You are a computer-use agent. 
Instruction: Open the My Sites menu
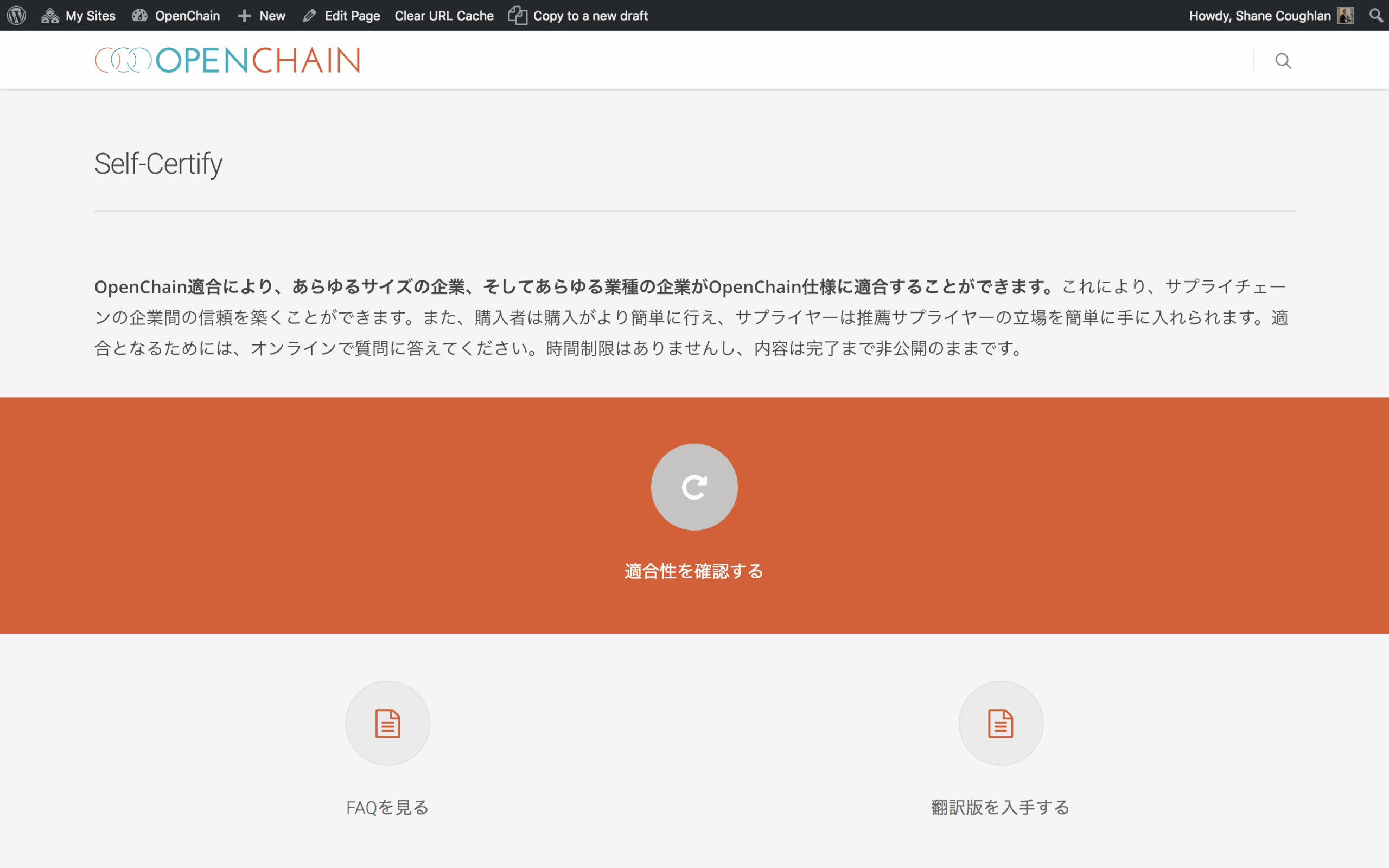click(x=78, y=16)
